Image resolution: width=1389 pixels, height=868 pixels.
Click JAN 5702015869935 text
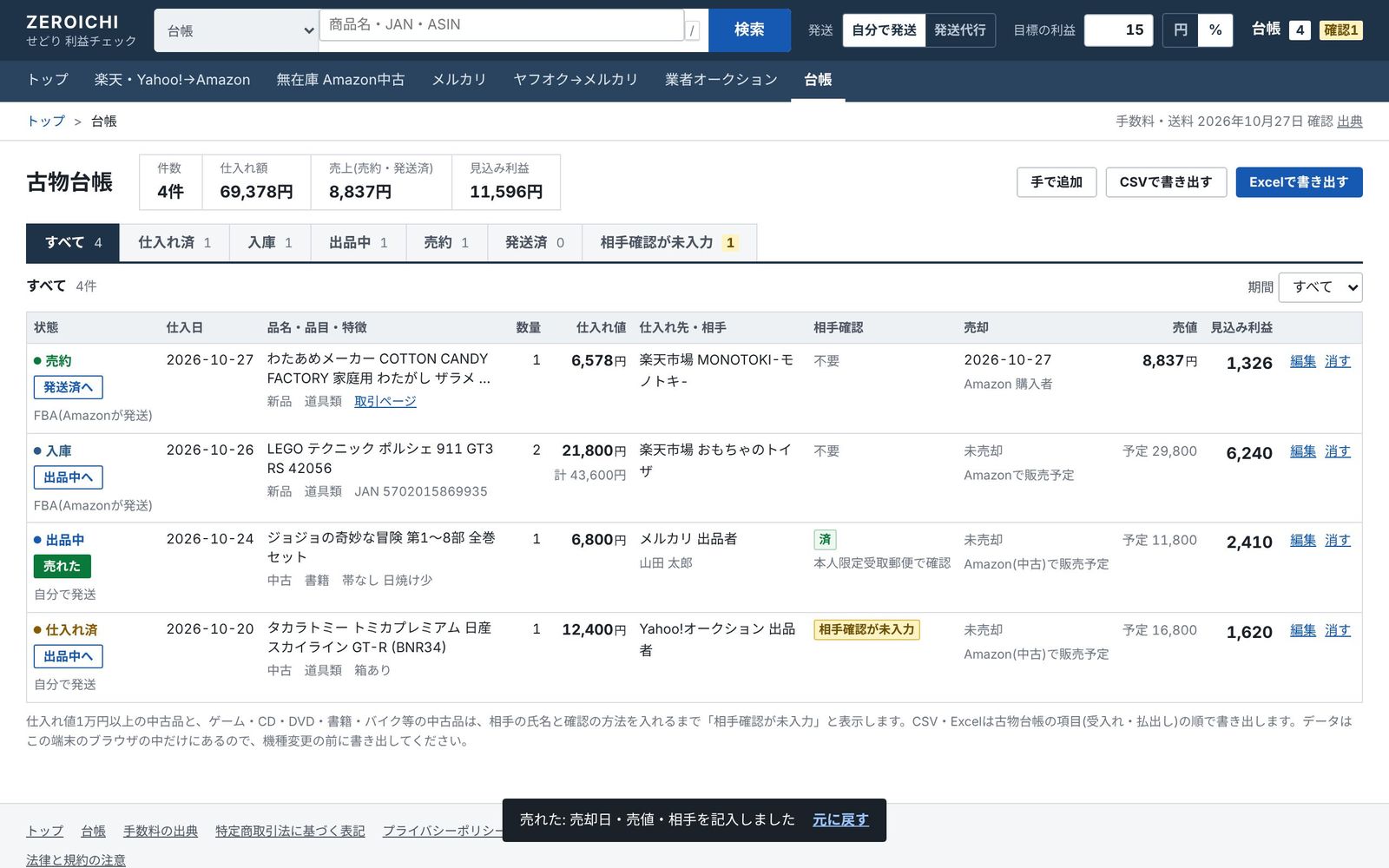click(421, 492)
